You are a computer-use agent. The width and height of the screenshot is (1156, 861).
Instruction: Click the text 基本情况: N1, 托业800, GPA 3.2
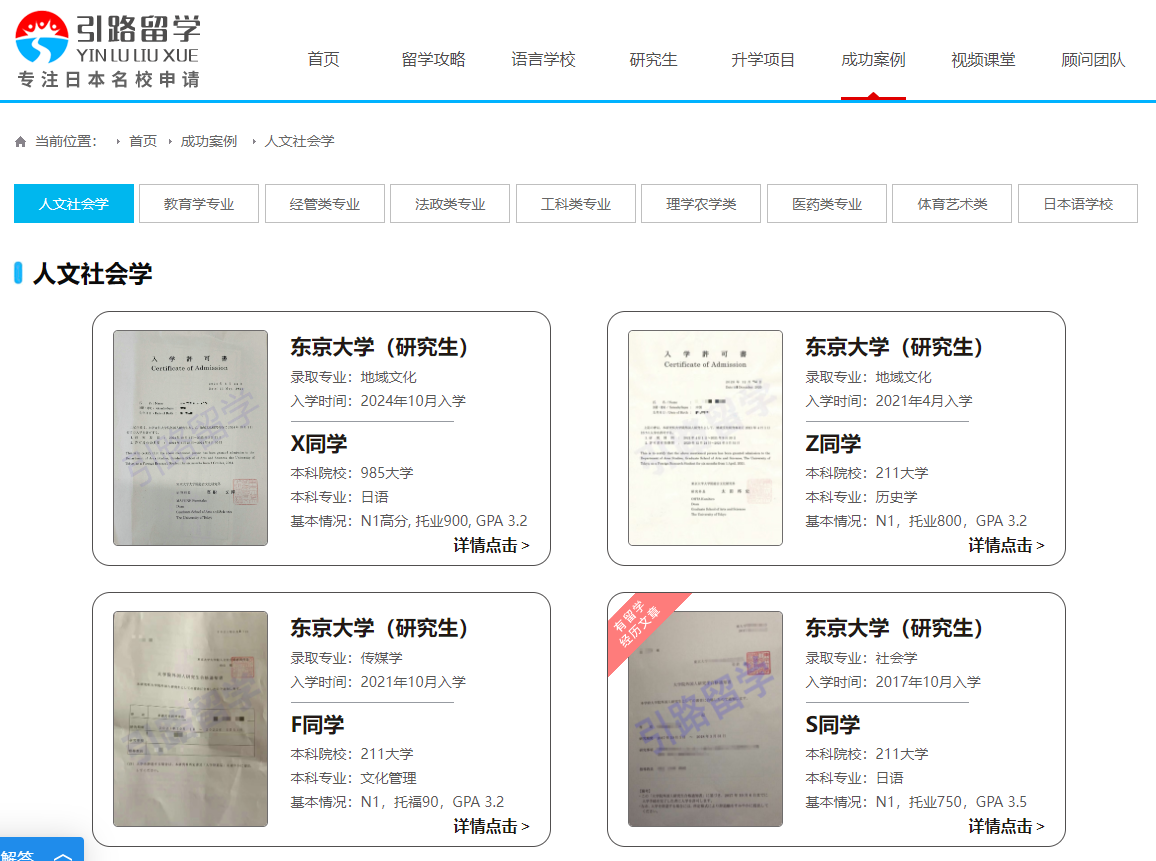coord(916,521)
